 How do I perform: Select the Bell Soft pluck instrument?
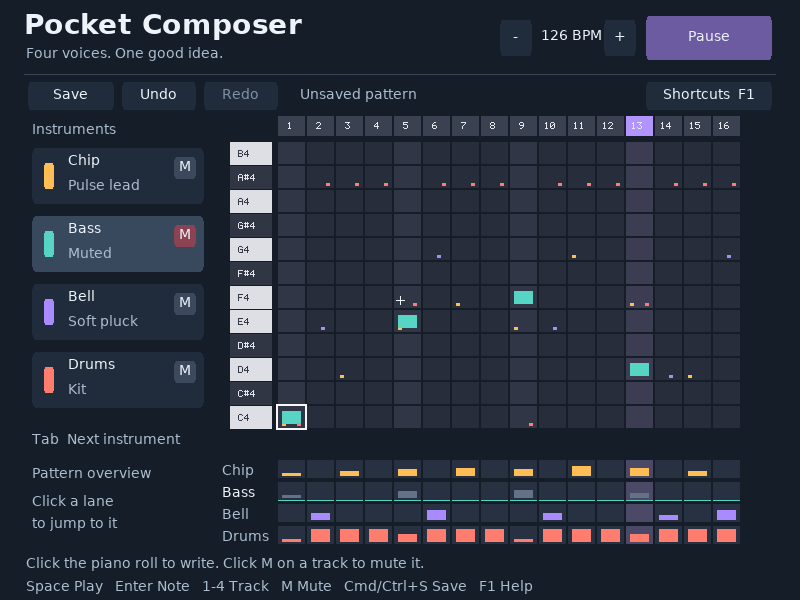point(118,312)
